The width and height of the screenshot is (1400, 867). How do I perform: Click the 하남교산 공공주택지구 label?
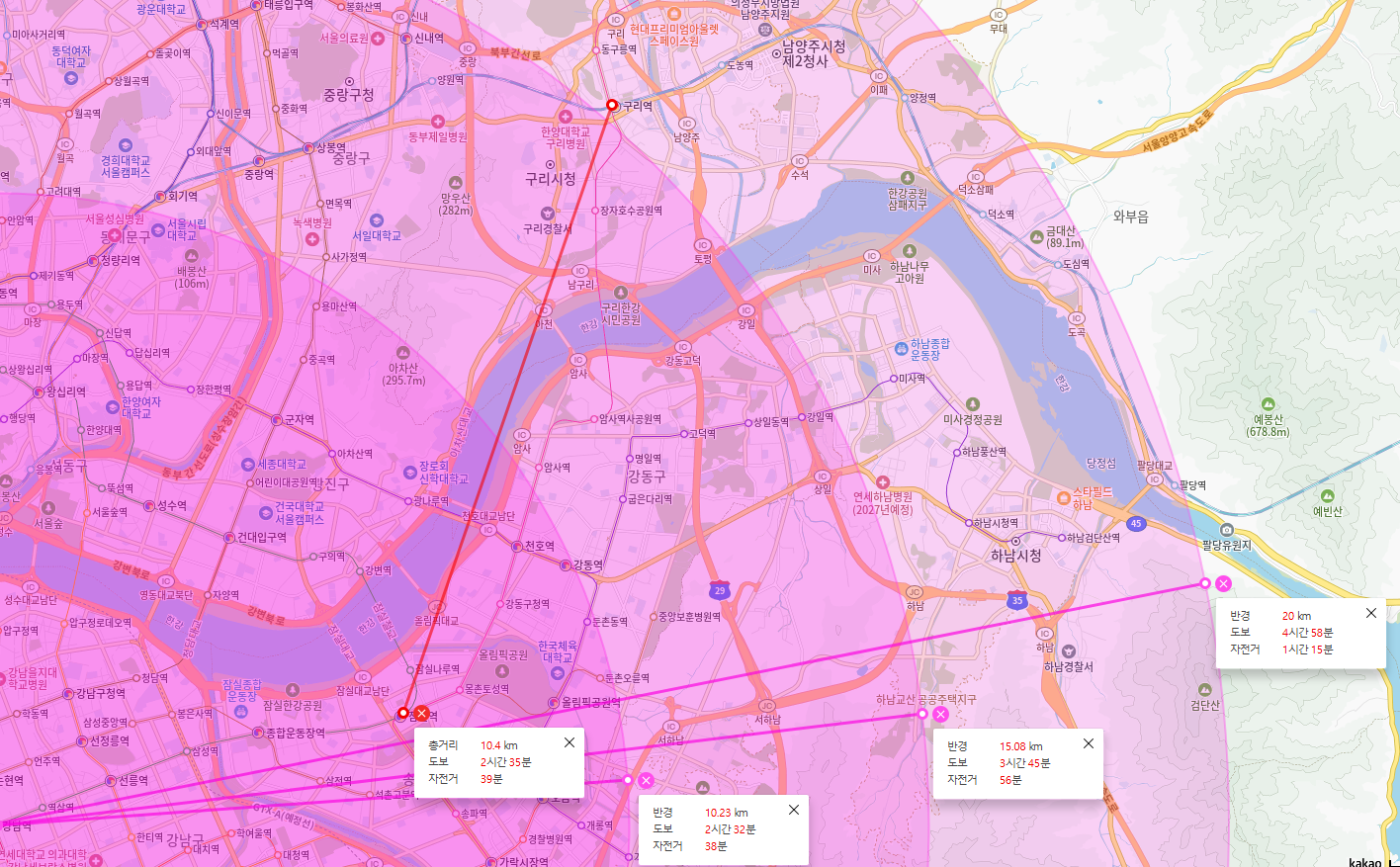[x=925, y=700]
